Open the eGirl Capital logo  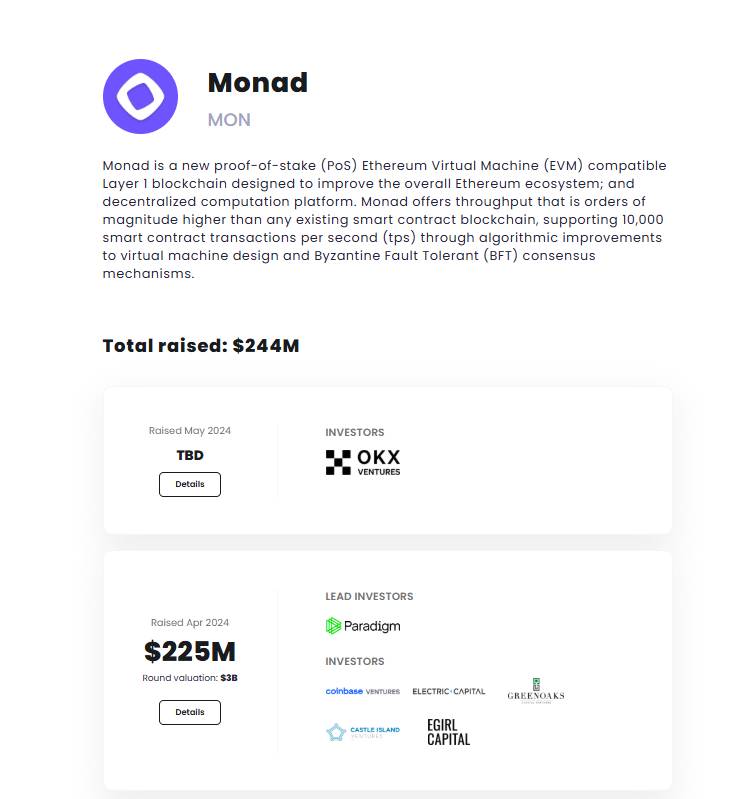point(448,732)
